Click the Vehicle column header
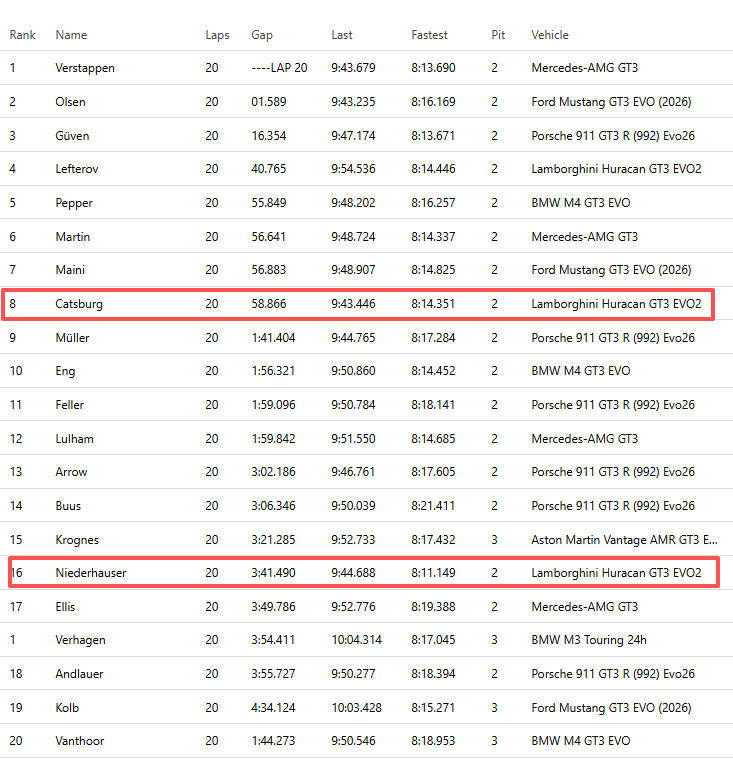Screen dimensions: 733x766 [550, 35]
